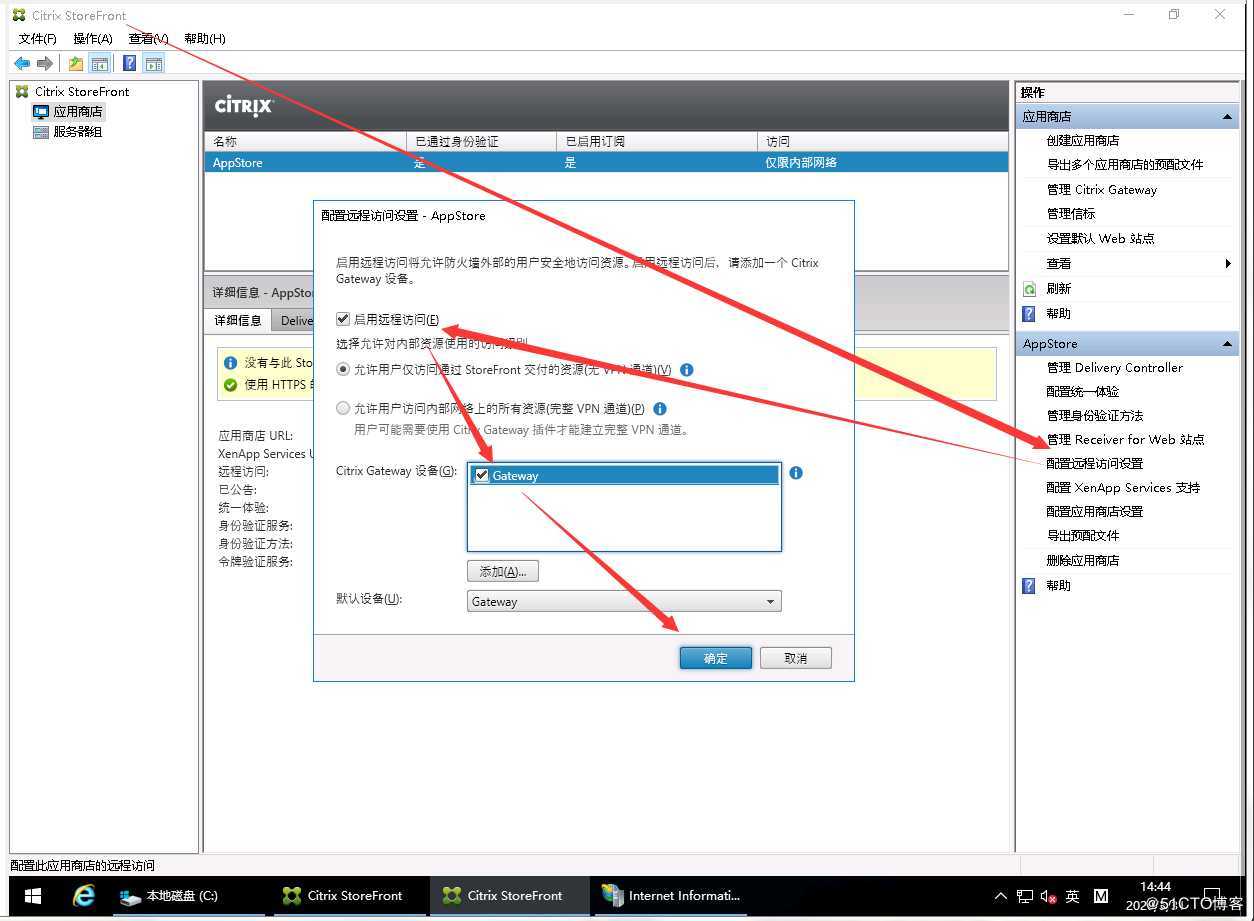Viewport: 1254px width, 921px height.
Task: Click 创建应用商店 action
Action: tap(1083, 141)
